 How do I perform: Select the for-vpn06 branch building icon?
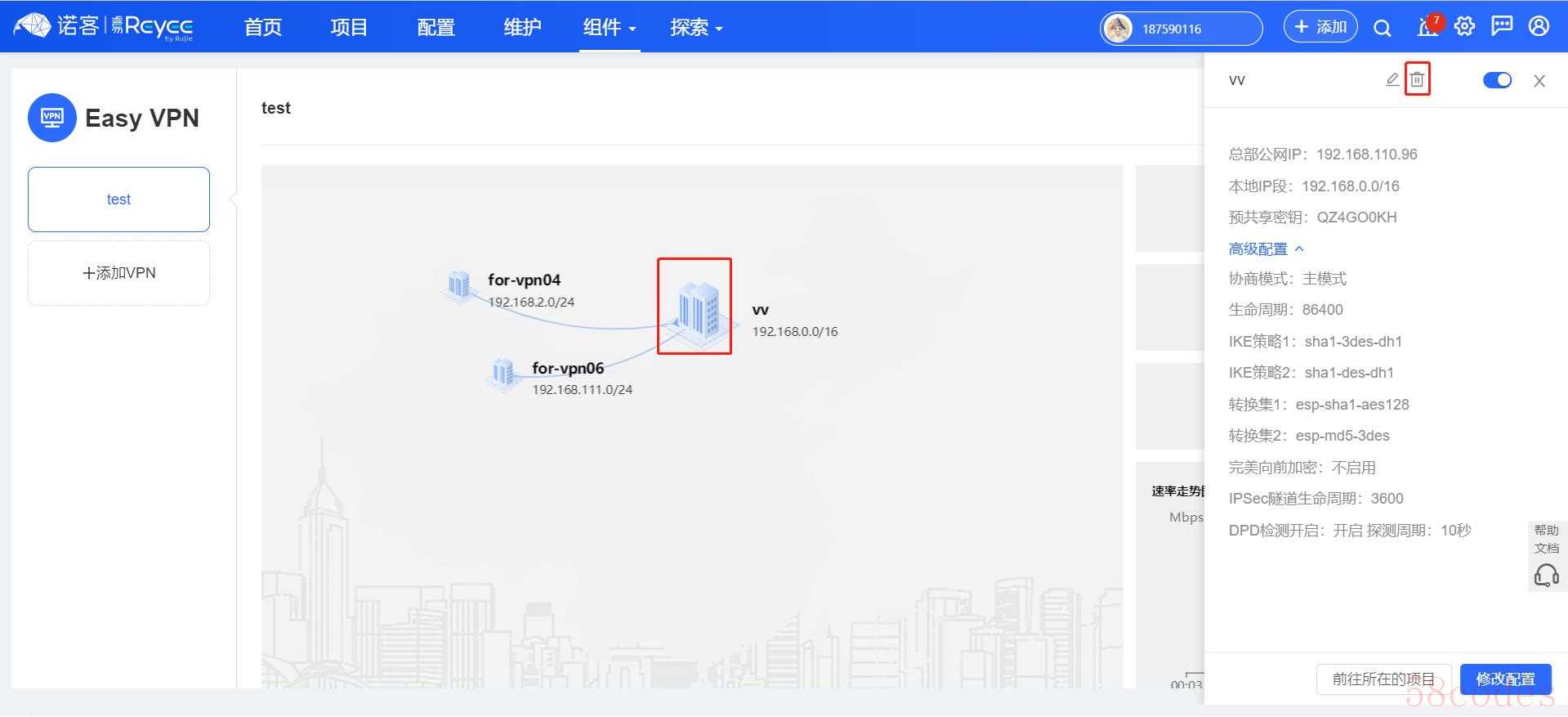click(503, 373)
